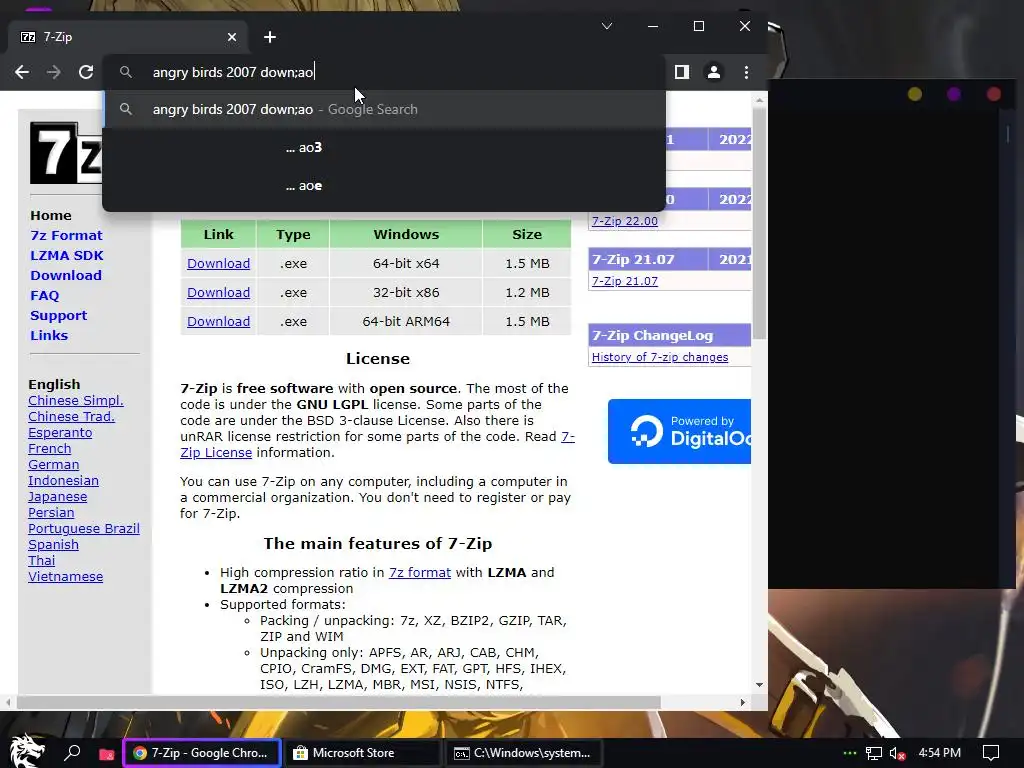The image size is (1024, 768).
Task: Click the page vertical scrollbar thumb
Action: click(760, 224)
